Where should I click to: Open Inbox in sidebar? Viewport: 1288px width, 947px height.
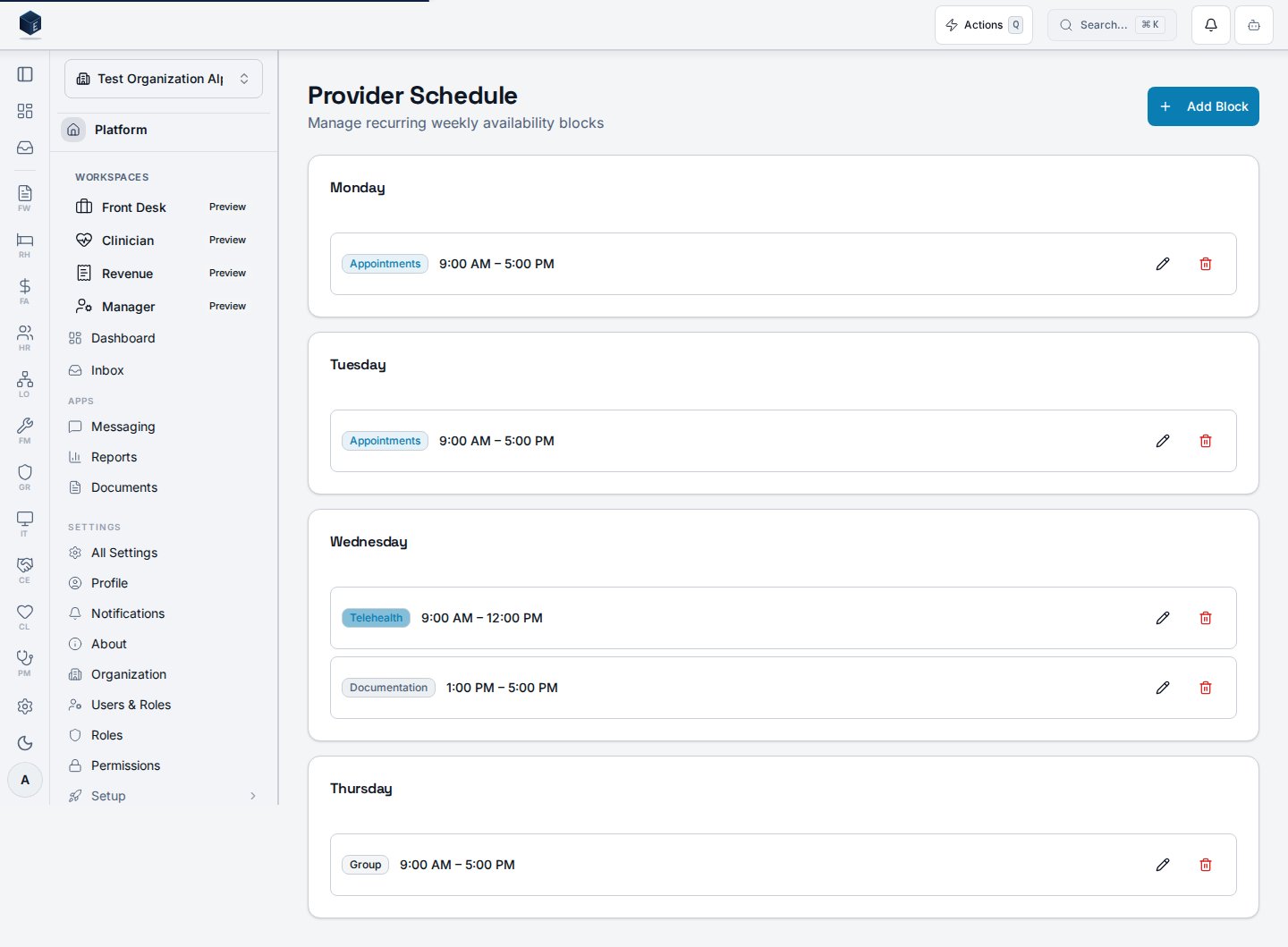click(164, 370)
